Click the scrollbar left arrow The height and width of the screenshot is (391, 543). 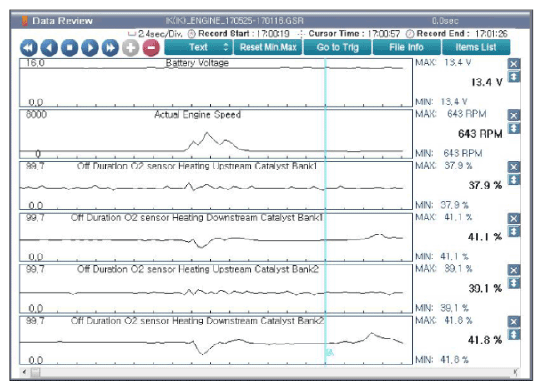click(x=24, y=372)
